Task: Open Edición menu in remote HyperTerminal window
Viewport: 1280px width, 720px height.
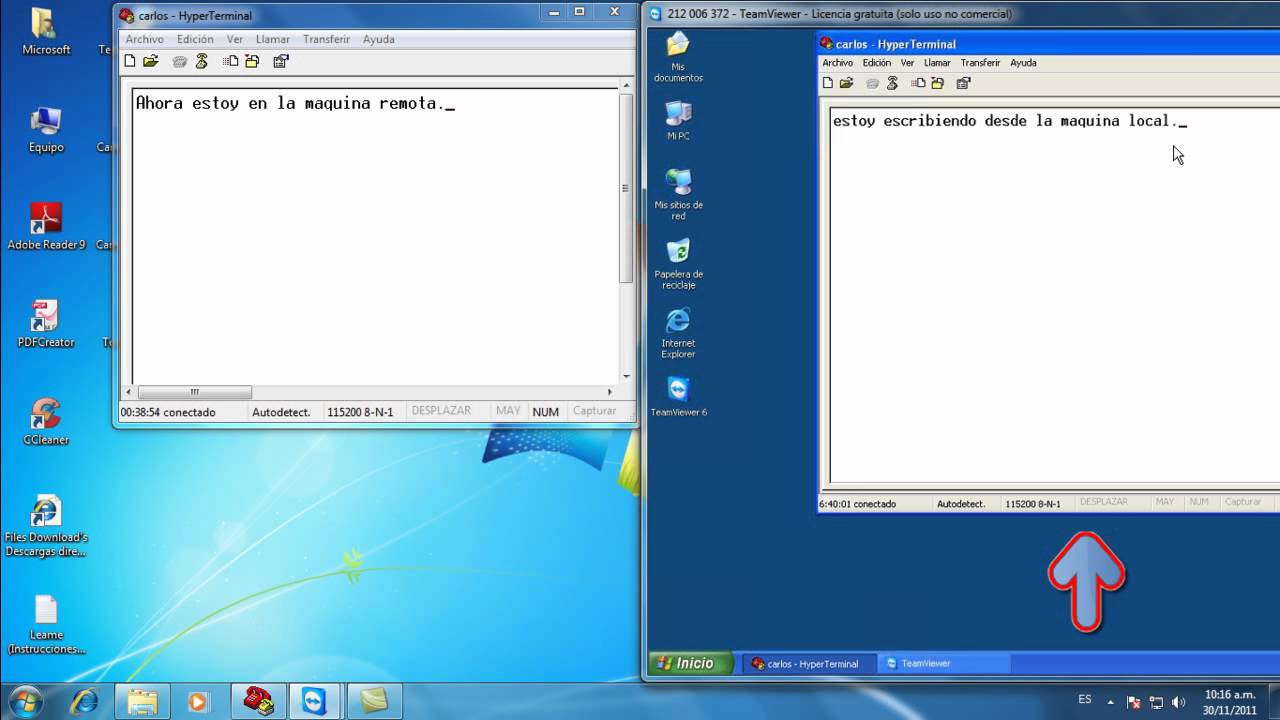Action: (877, 62)
